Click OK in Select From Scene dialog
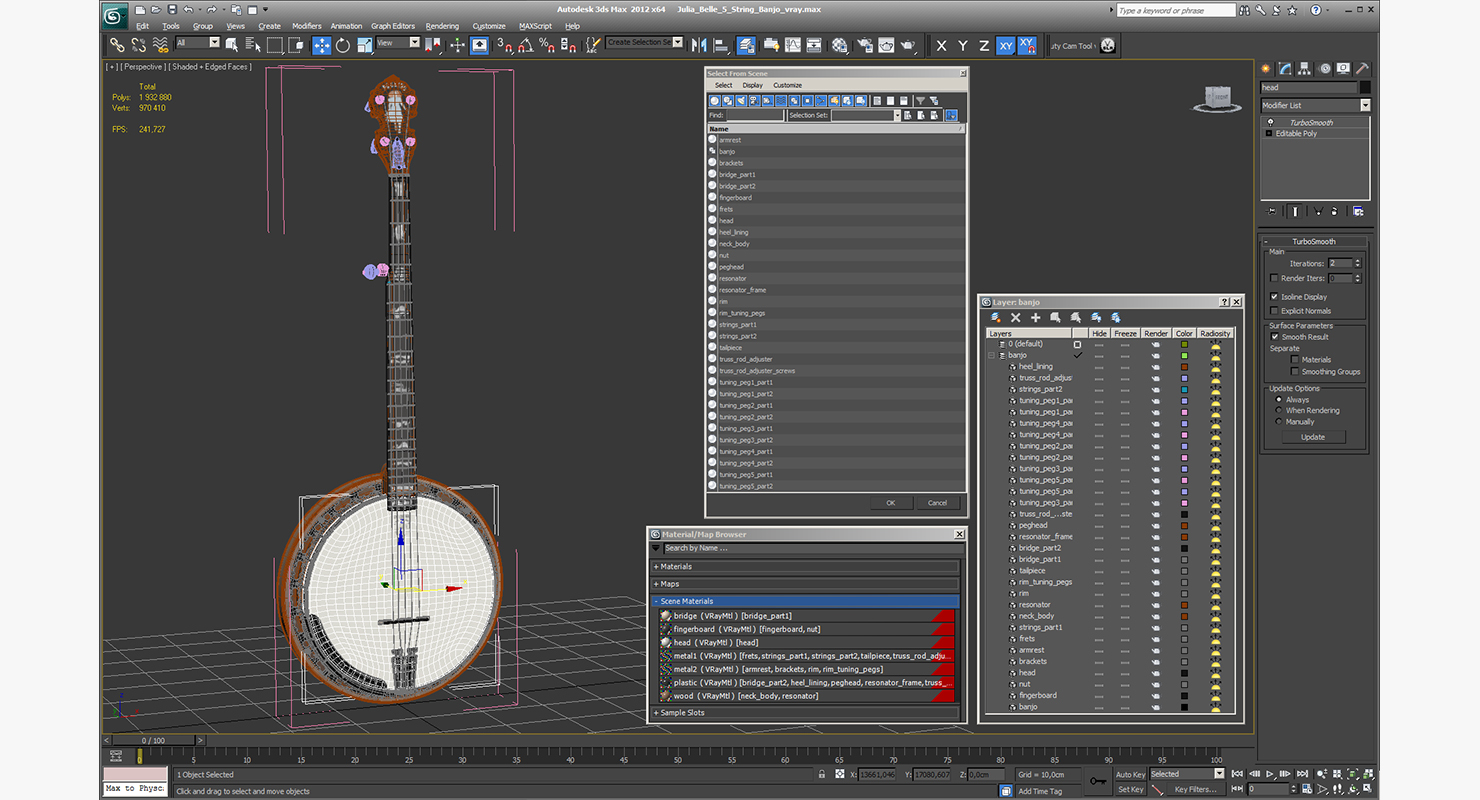The image size is (1480, 800). (890, 503)
